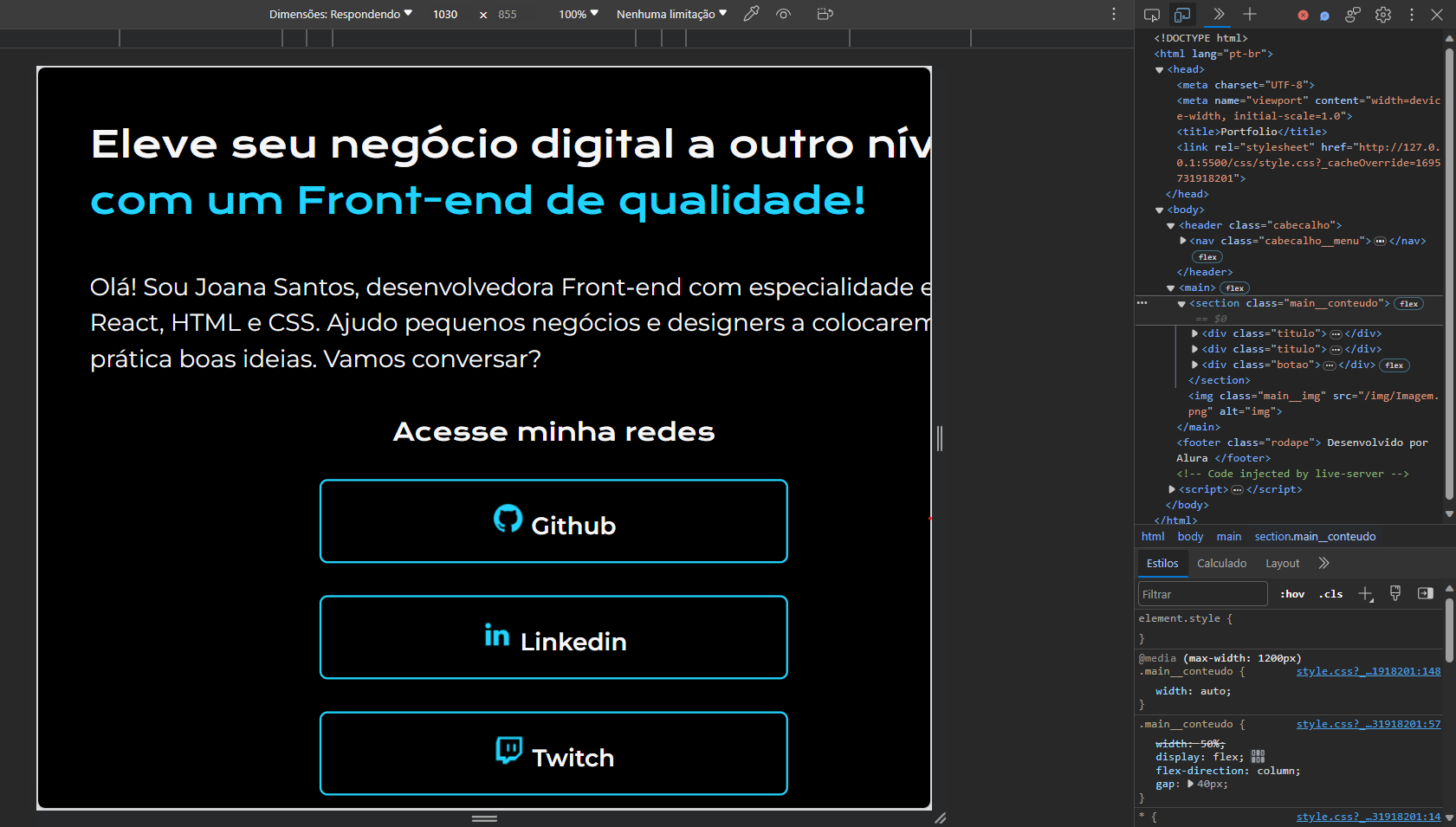The width and height of the screenshot is (1456, 827).
Task: Open DevTools customize three-dot menu
Action: [1412, 14]
